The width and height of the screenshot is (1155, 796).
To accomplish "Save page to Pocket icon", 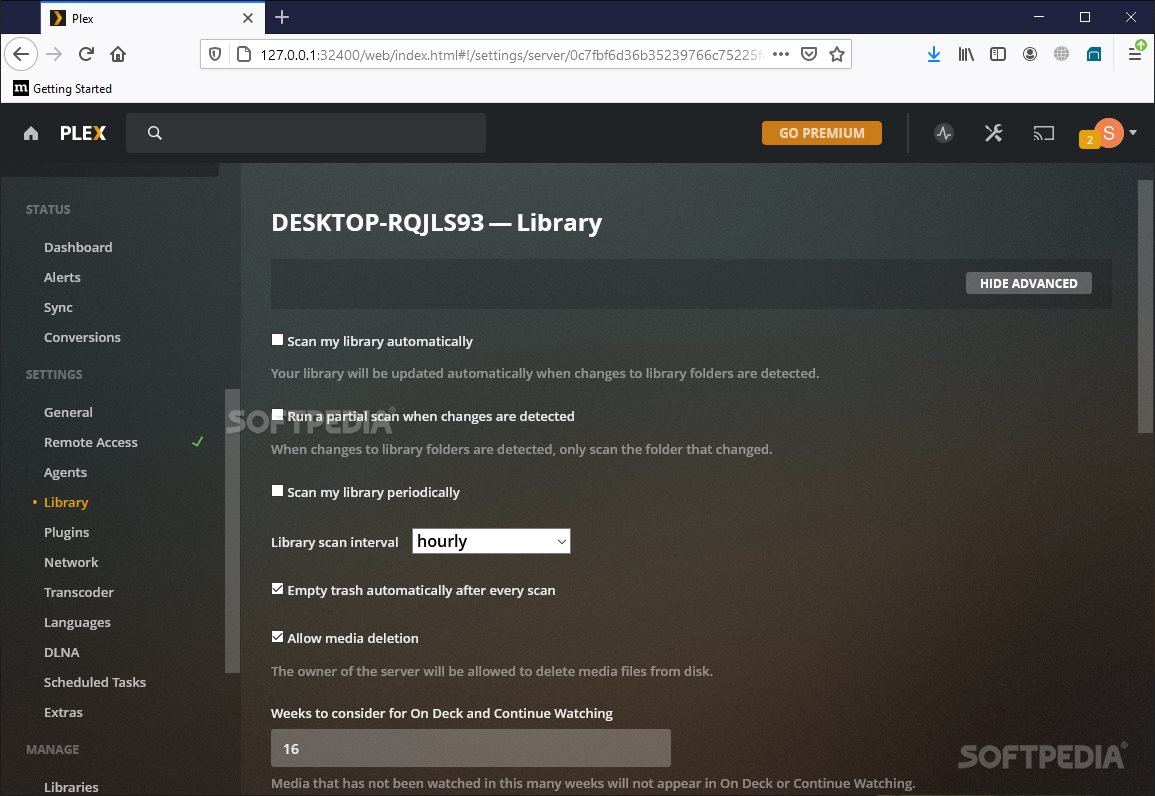I will [x=809, y=54].
